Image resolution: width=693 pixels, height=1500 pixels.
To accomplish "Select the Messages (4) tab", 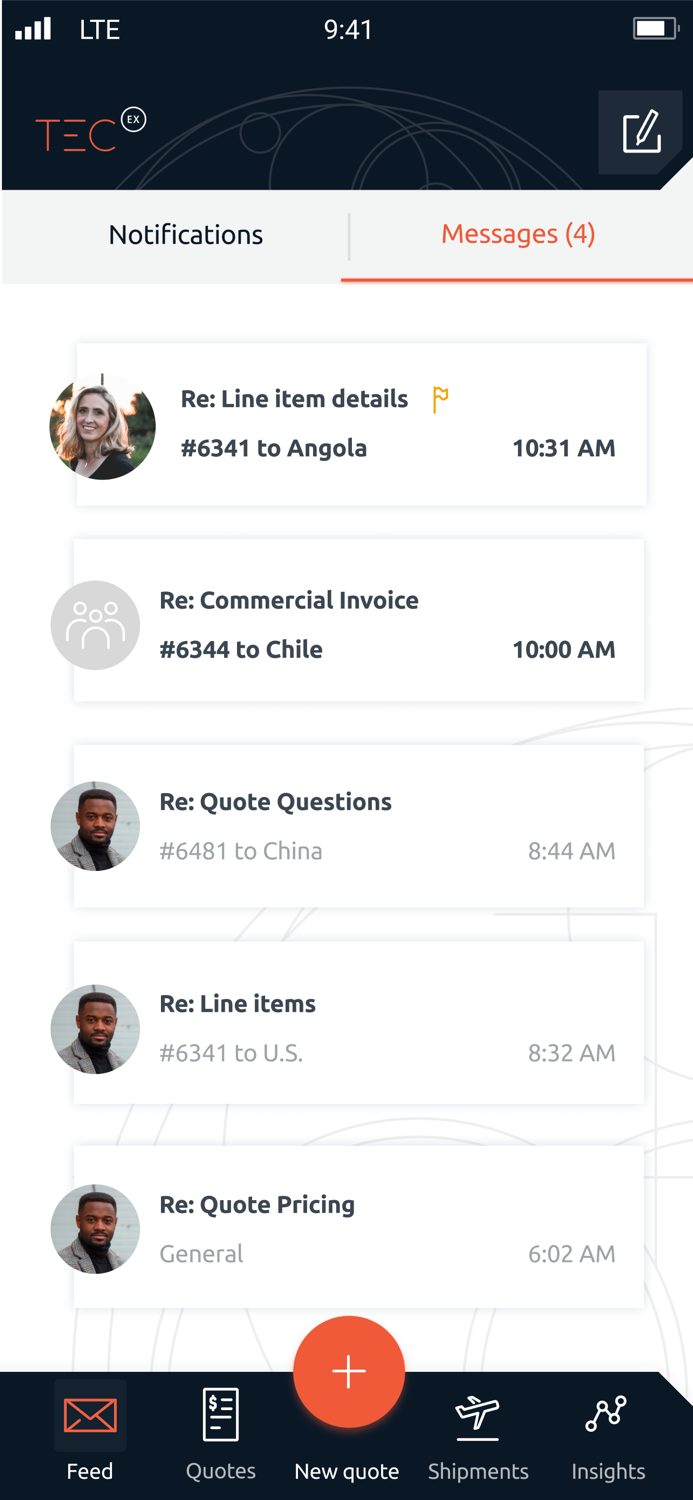I will pyautogui.click(x=518, y=235).
